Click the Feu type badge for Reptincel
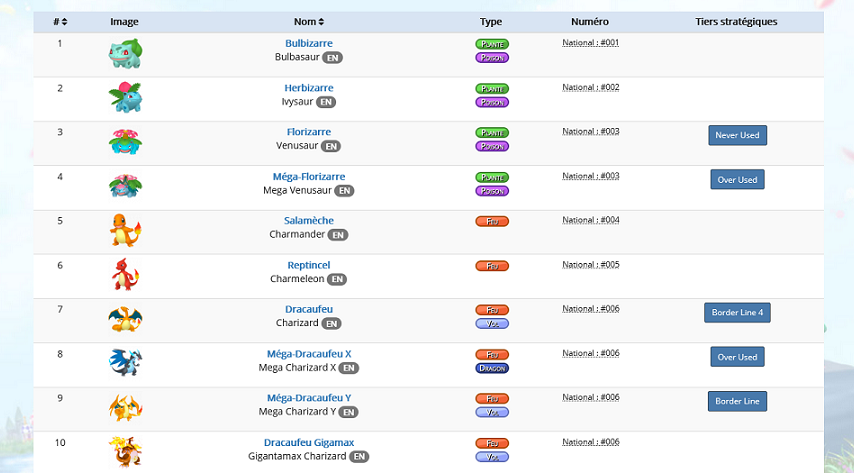The width and height of the screenshot is (854, 473). click(x=492, y=266)
